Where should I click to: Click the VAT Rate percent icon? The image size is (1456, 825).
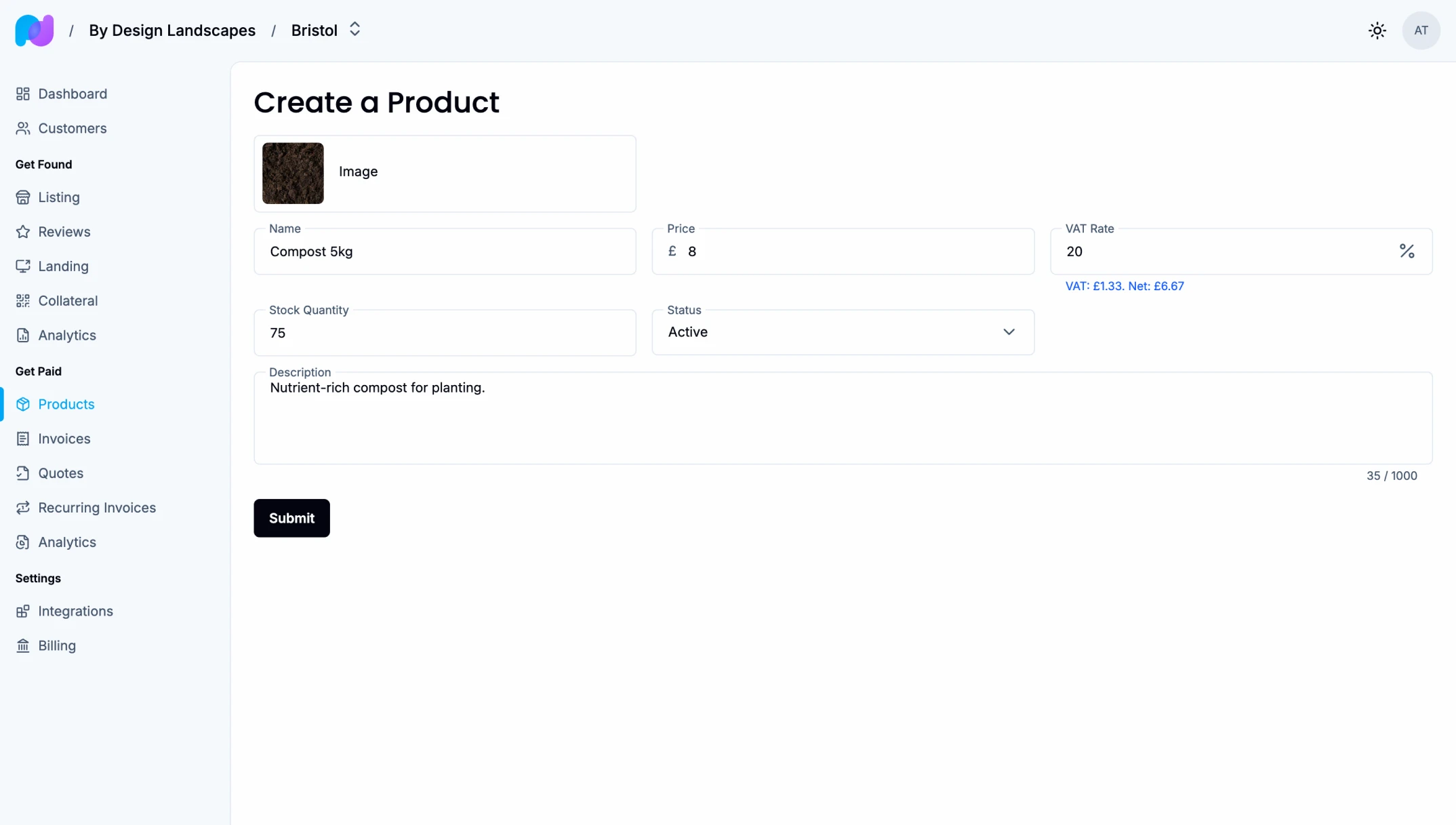point(1407,251)
